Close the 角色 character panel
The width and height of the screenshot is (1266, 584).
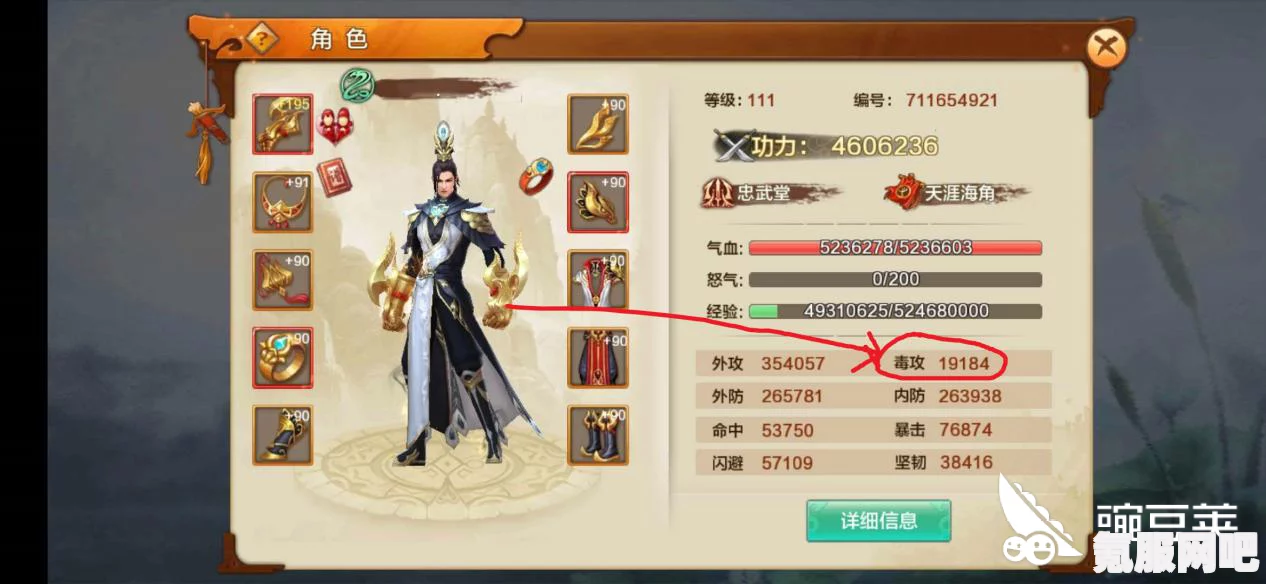point(1107,47)
